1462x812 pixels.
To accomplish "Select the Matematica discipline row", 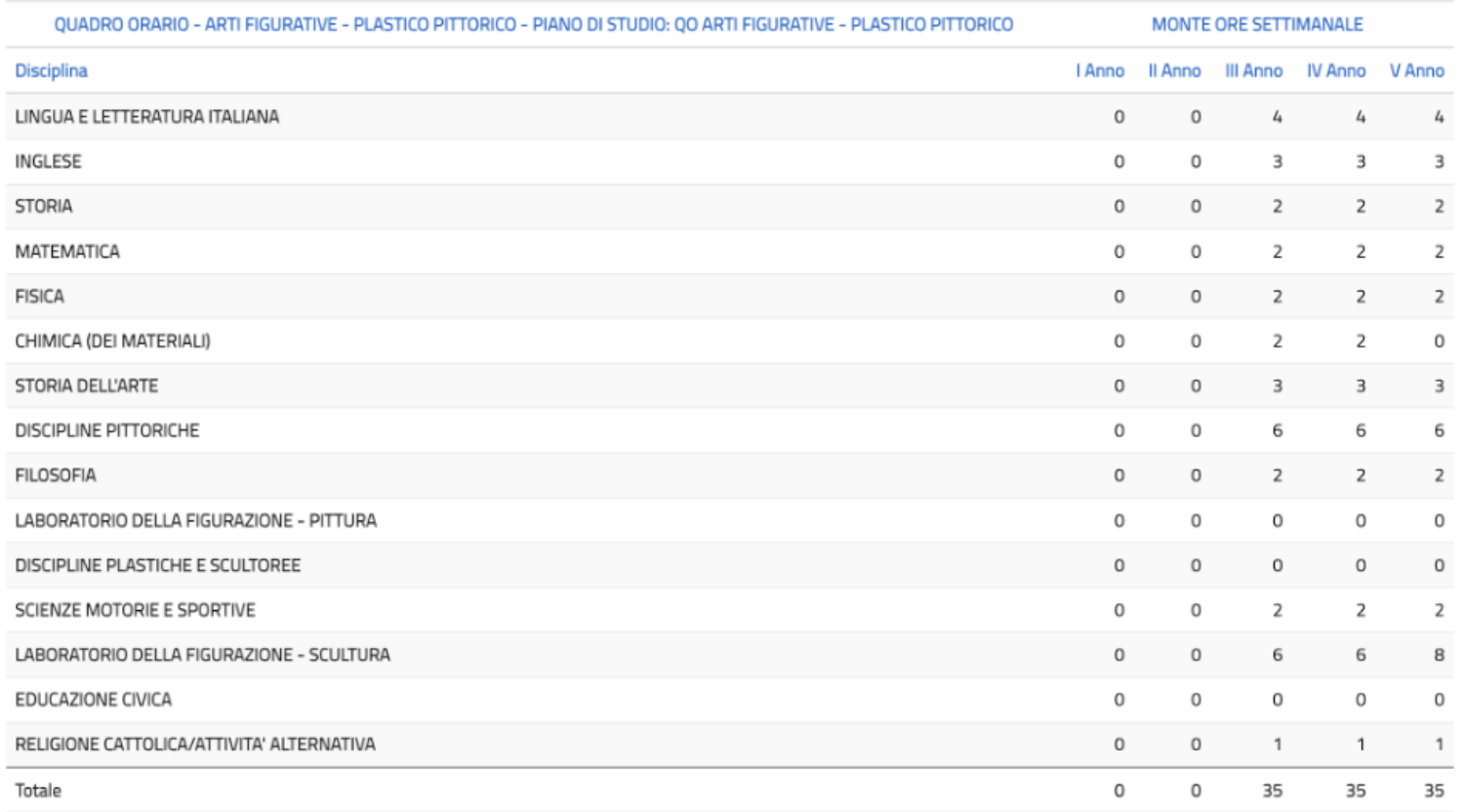I will tap(67, 252).
